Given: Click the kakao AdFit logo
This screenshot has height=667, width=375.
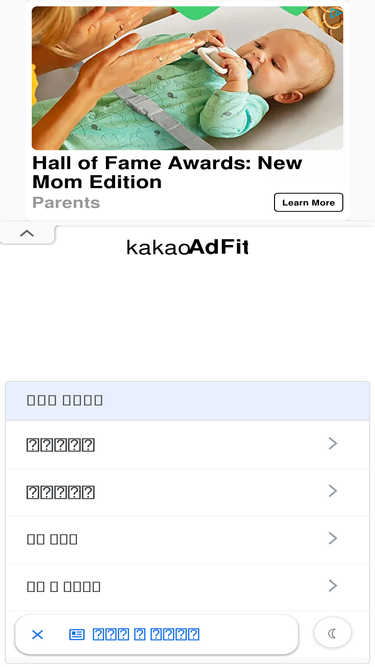Looking at the screenshot, I should (187, 247).
